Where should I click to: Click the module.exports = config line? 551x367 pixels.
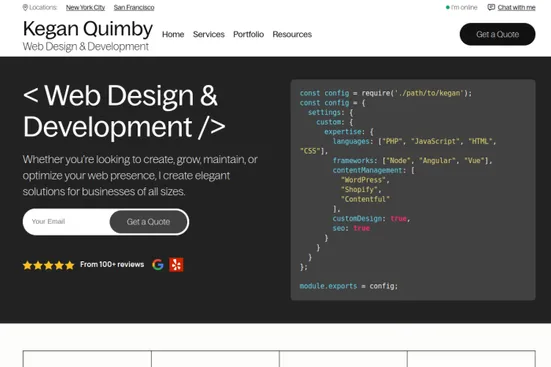[x=349, y=286]
